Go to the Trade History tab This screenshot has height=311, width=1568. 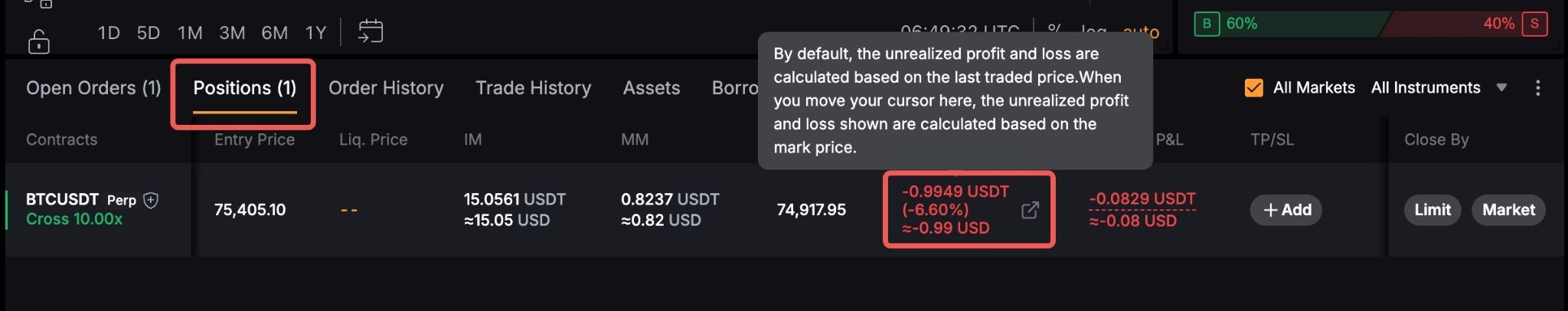[x=533, y=88]
